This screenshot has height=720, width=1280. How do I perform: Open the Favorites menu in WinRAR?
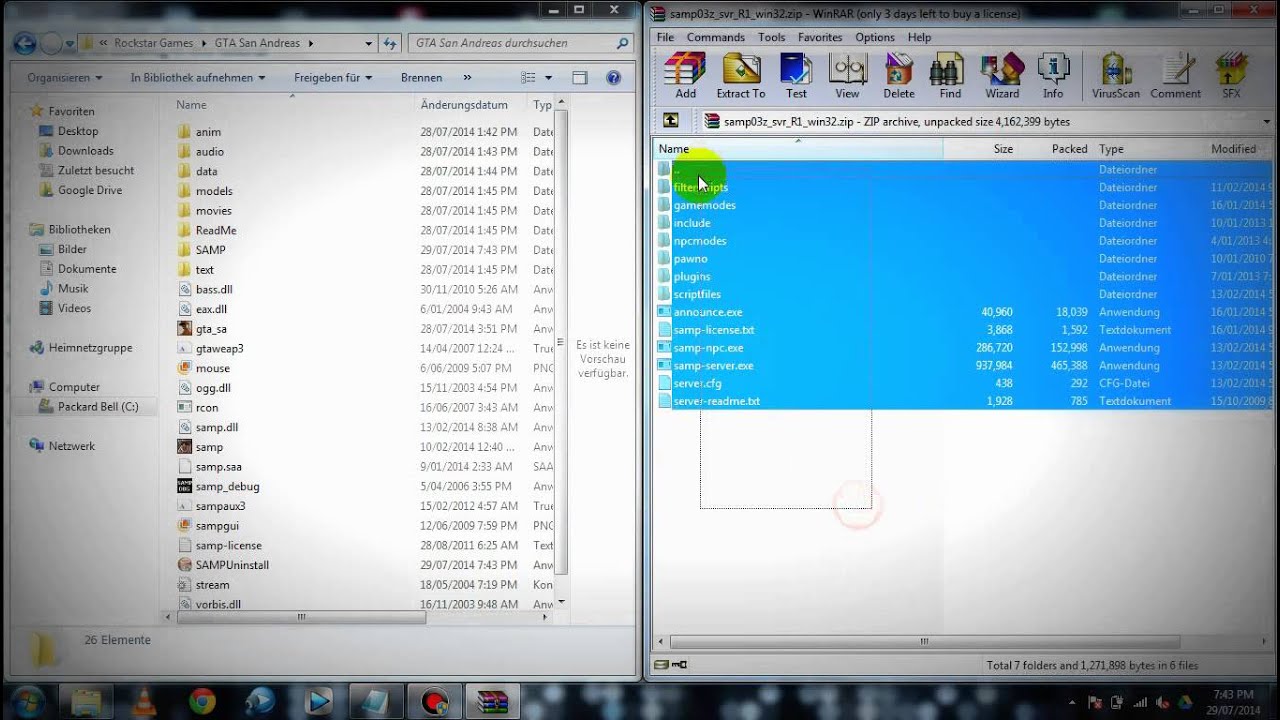click(x=820, y=37)
